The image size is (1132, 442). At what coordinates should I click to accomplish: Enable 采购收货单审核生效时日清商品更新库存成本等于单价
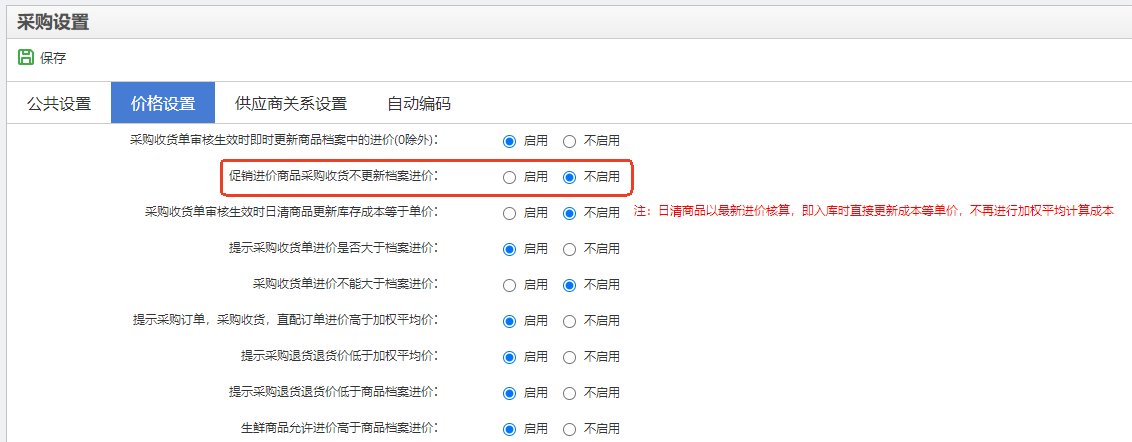510,213
